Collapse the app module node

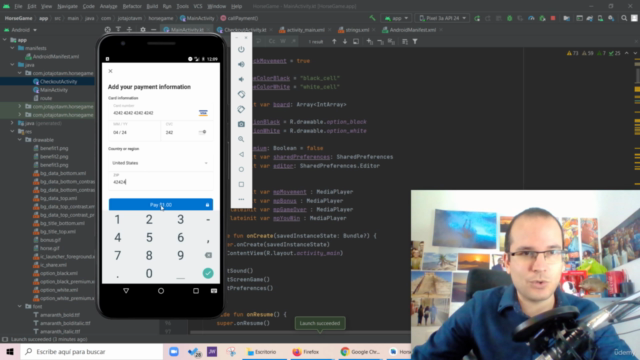click(5, 40)
